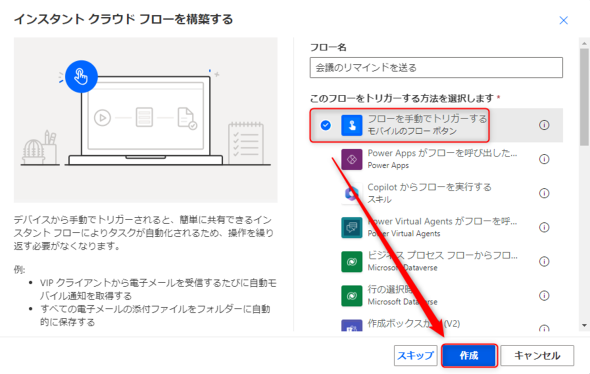Click the laptop illustration image
Screen dimensions: 590x374
click(x=146, y=120)
